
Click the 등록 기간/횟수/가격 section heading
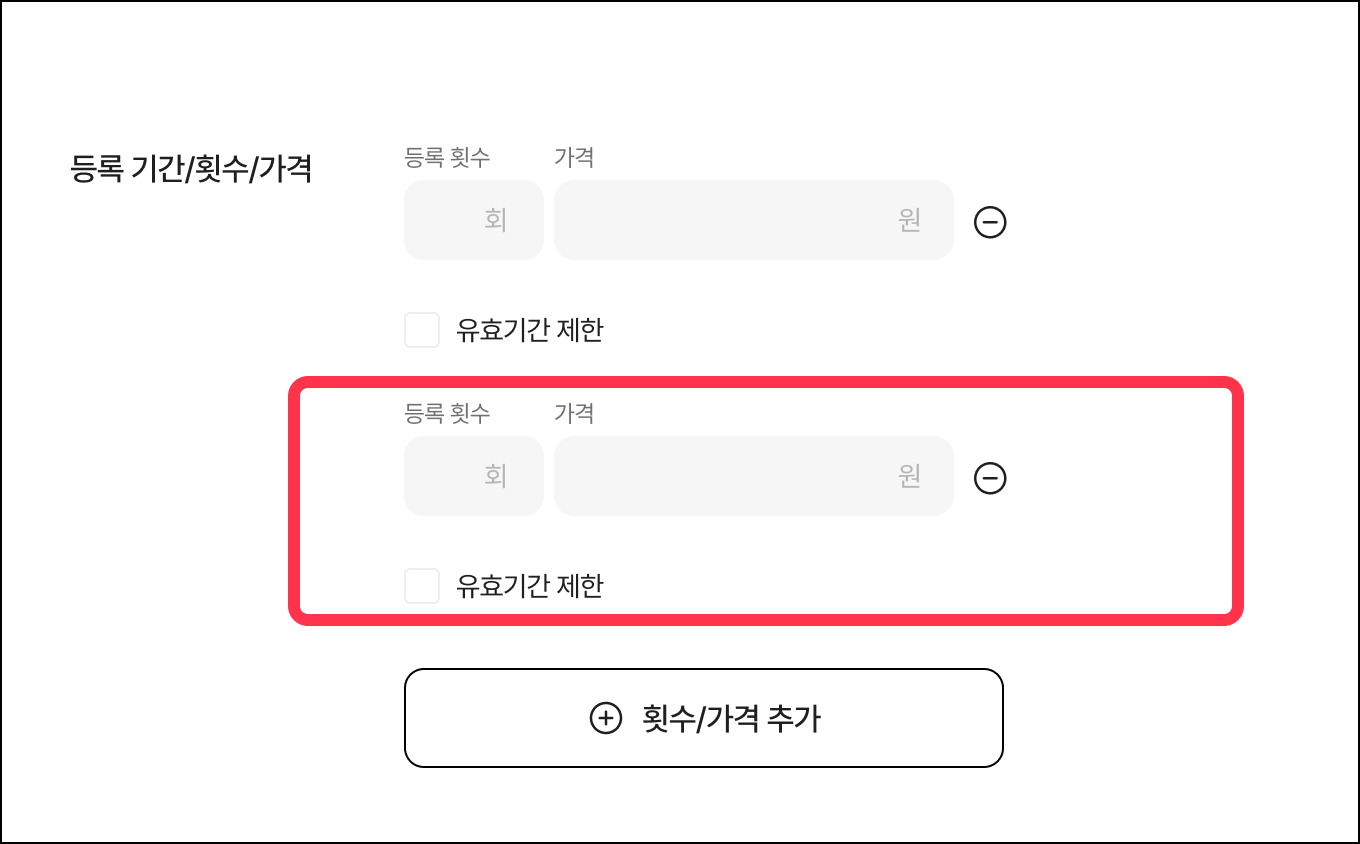191,168
